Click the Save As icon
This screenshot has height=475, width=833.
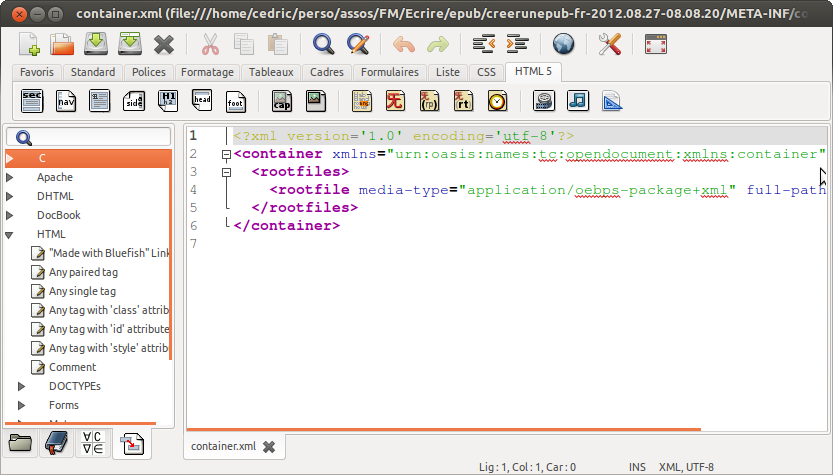130,44
